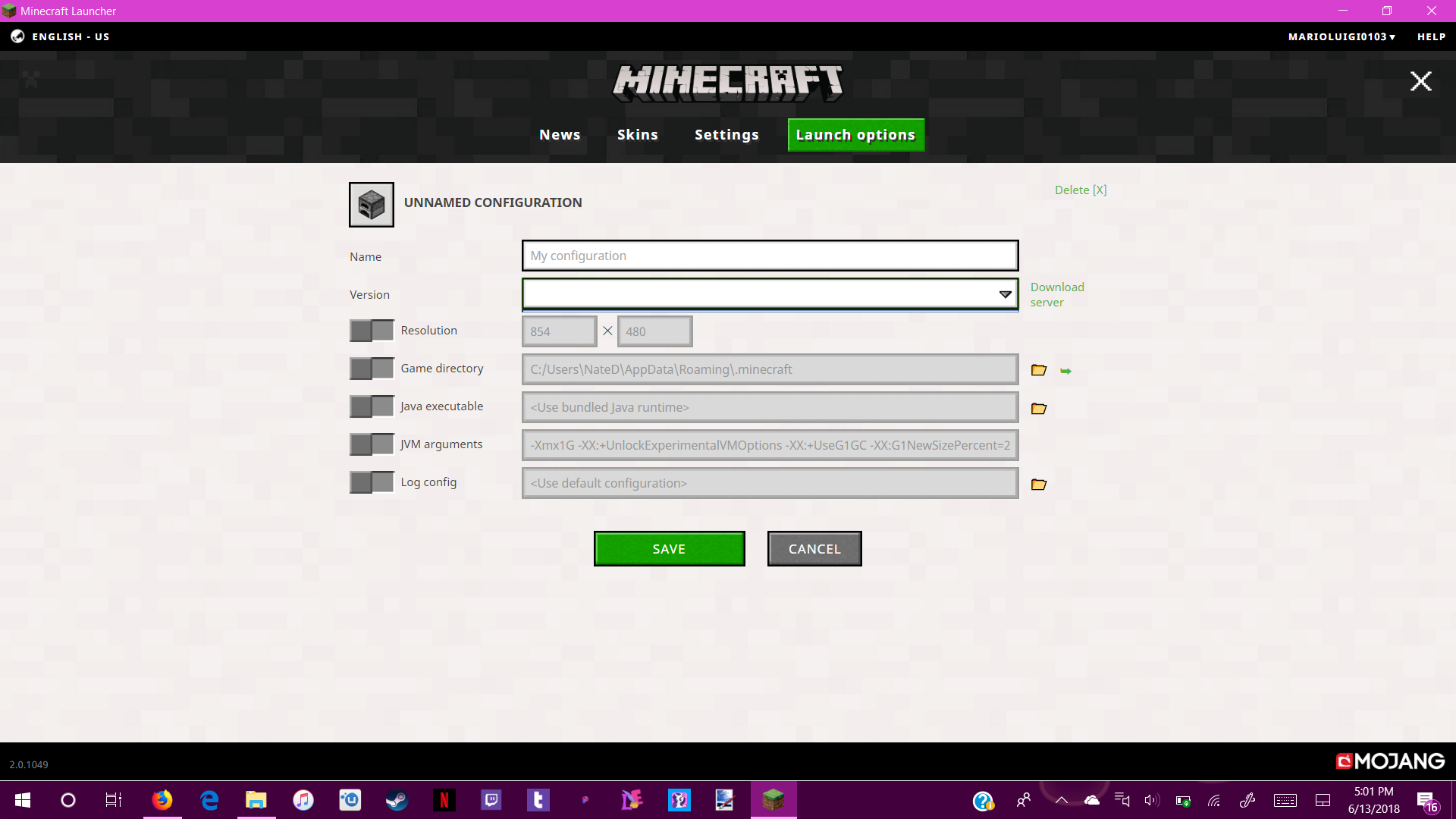Open the Game directory folder browser
Image resolution: width=1456 pixels, height=819 pixels.
point(1039,370)
